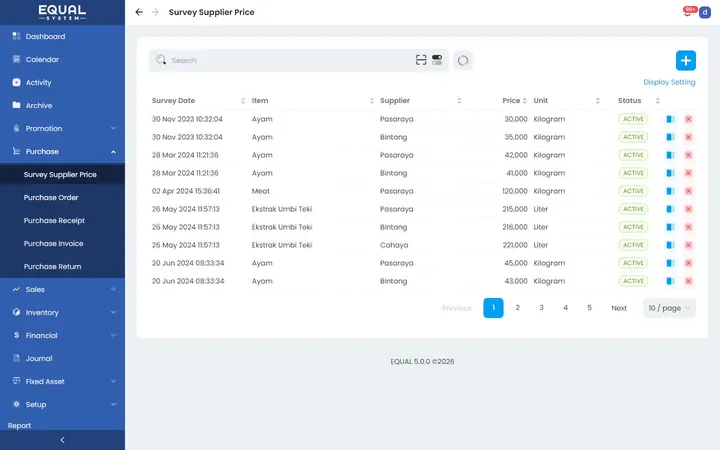
Task: Click the 'Meat' item cell
Action: [x=260, y=191]
